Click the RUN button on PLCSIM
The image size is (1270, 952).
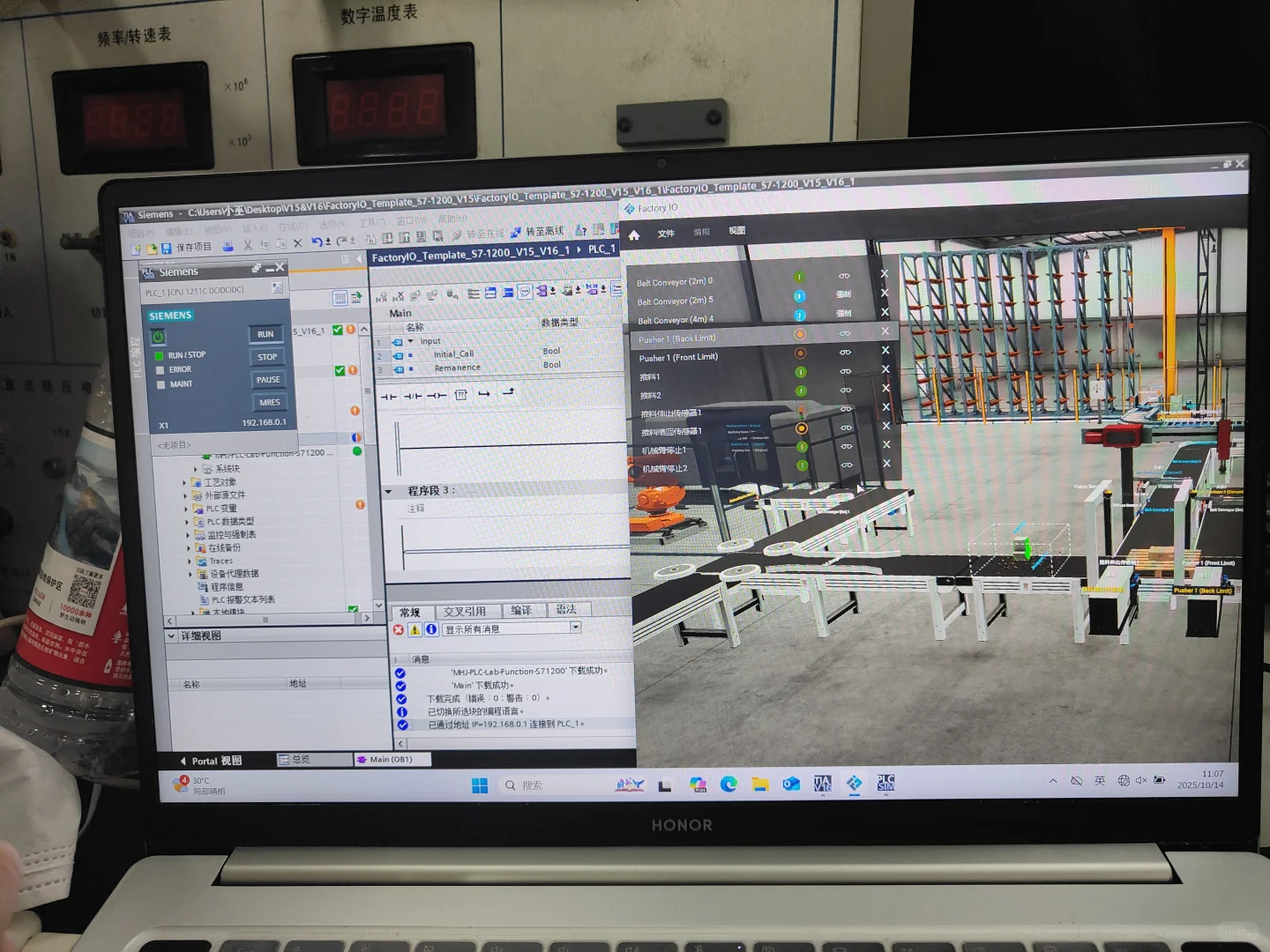265,334
